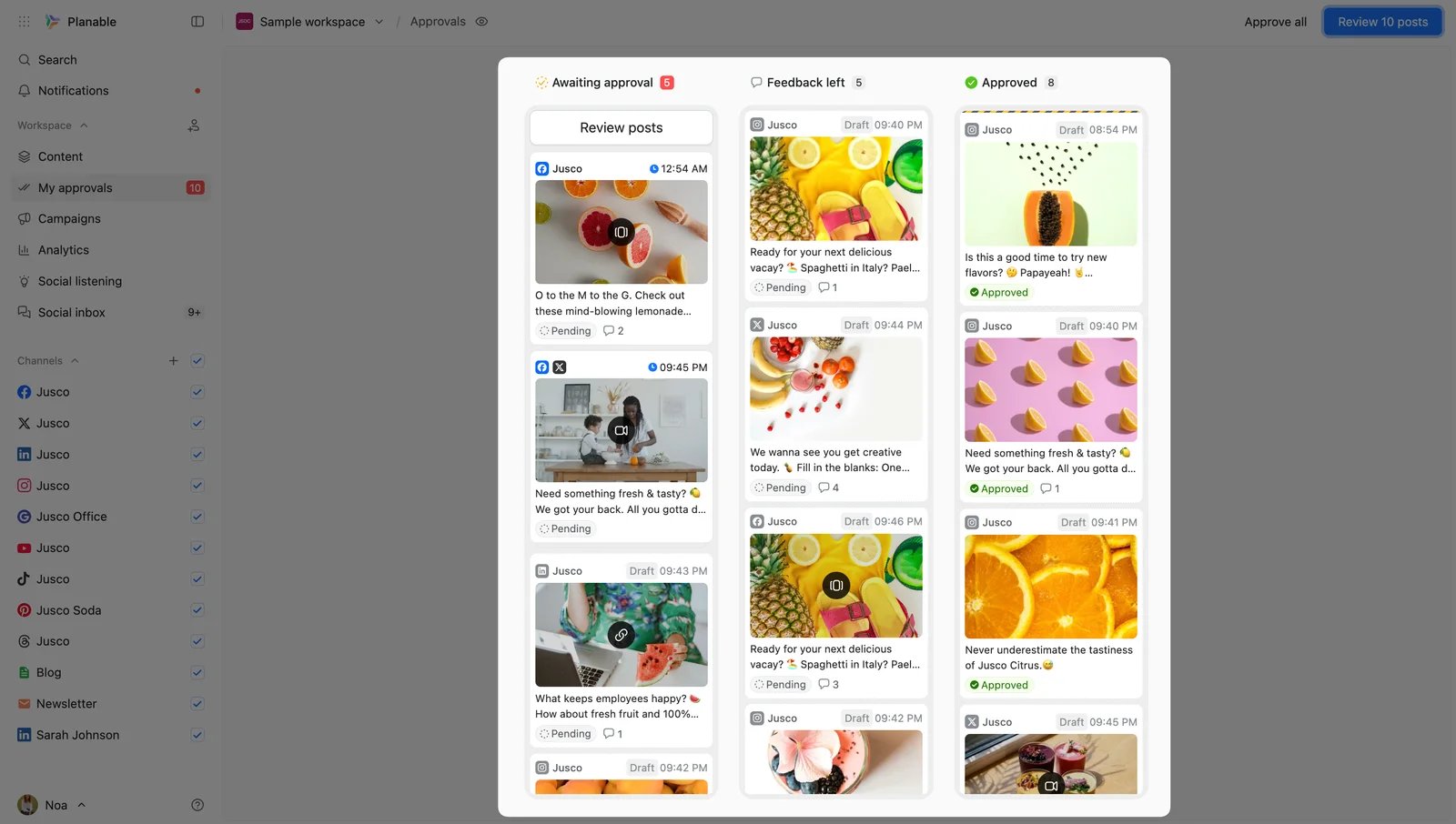Click the invite member icon by Workspace
The image size is (1456, 824).
194,126
